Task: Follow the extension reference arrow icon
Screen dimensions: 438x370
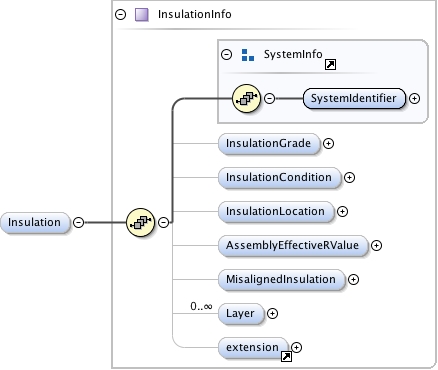Action: point(287,356)
